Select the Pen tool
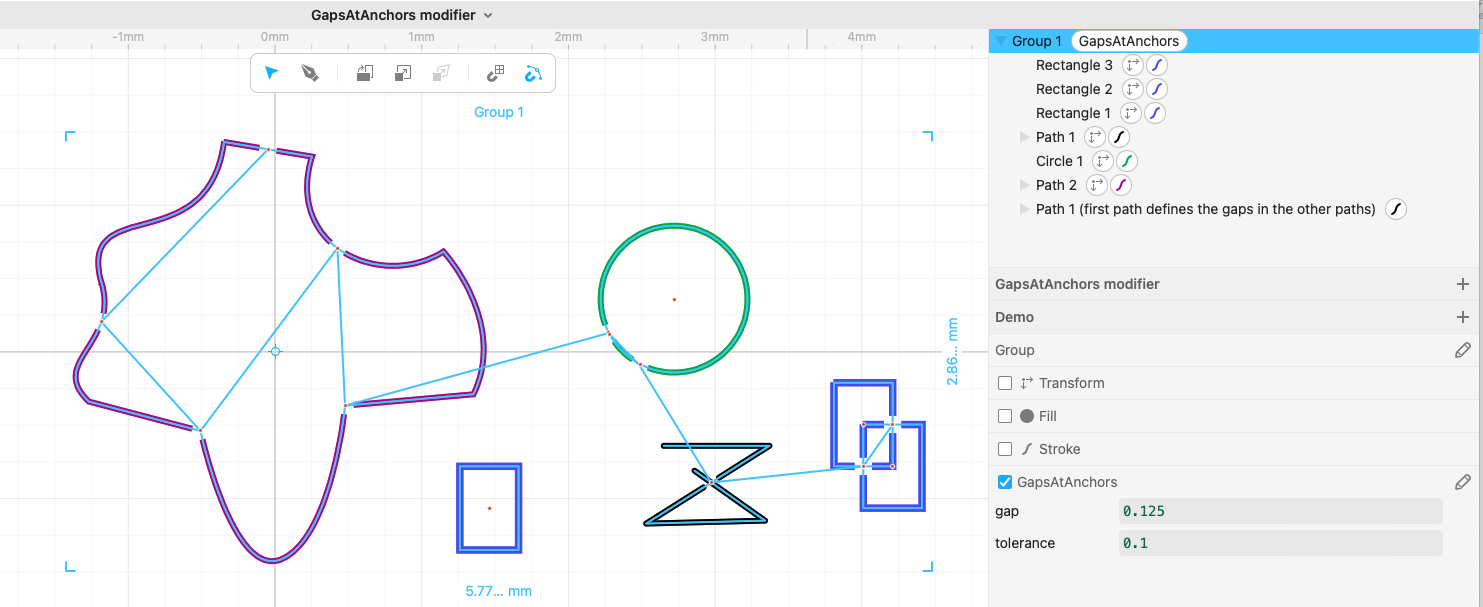Viewport: 1483px width, 607px height. click(310, 73)
